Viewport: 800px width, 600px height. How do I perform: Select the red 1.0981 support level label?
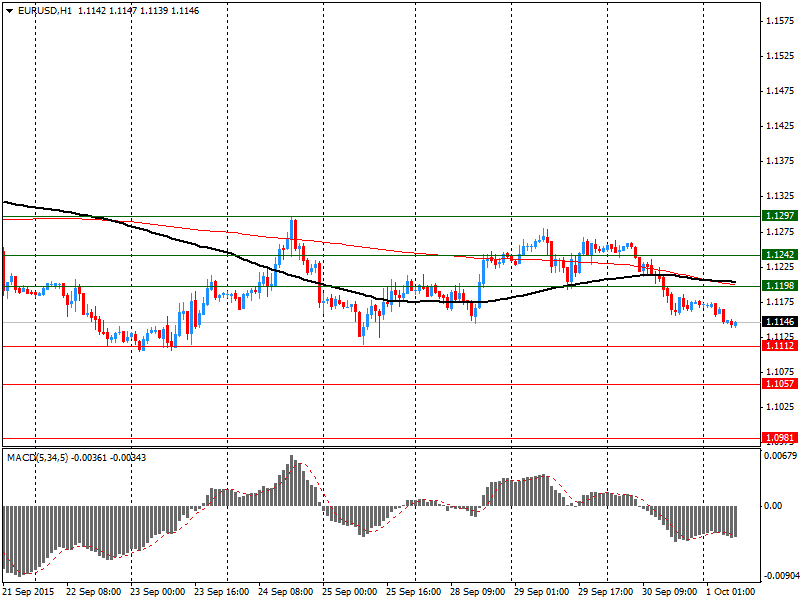coord(780,438)
